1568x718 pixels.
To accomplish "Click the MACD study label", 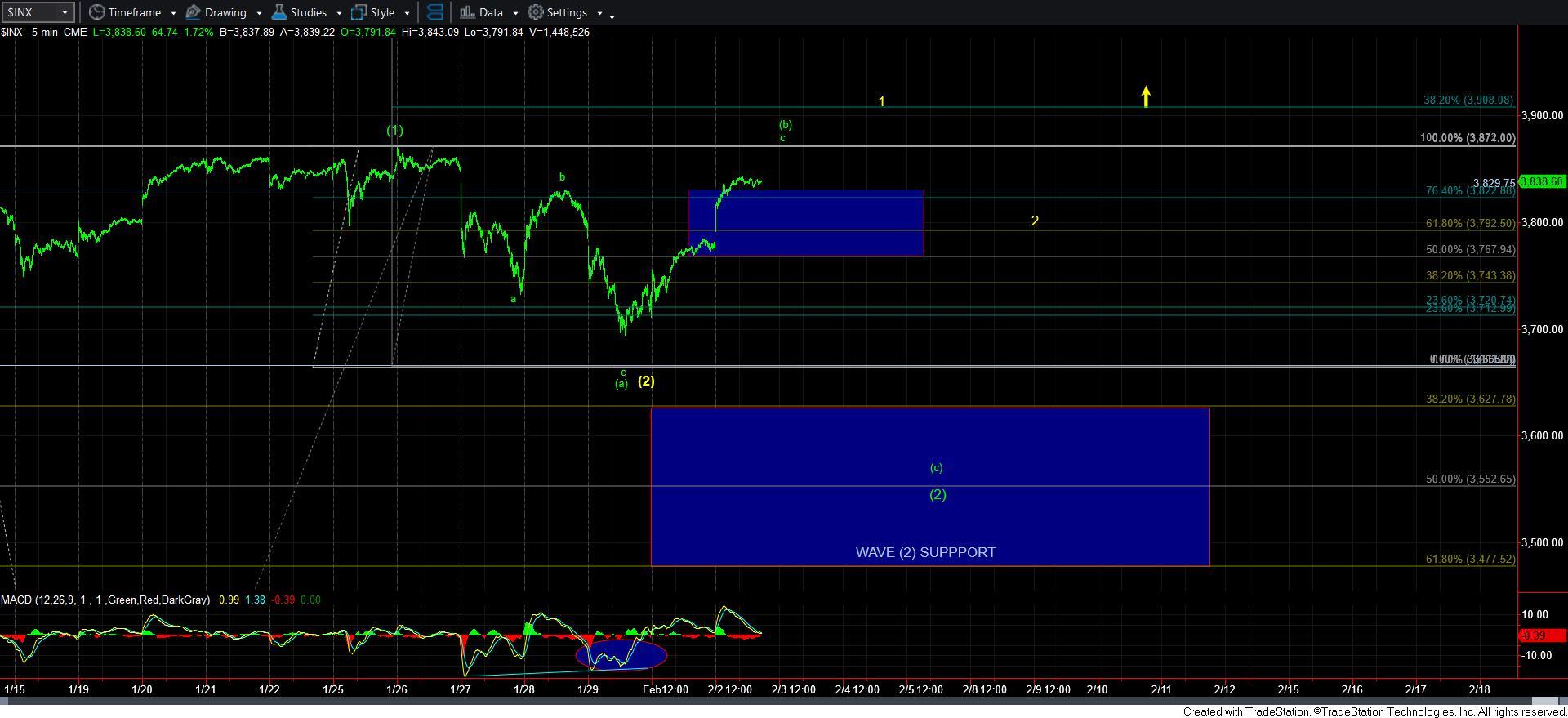I will pyautogui.click(x=104, y=600).
